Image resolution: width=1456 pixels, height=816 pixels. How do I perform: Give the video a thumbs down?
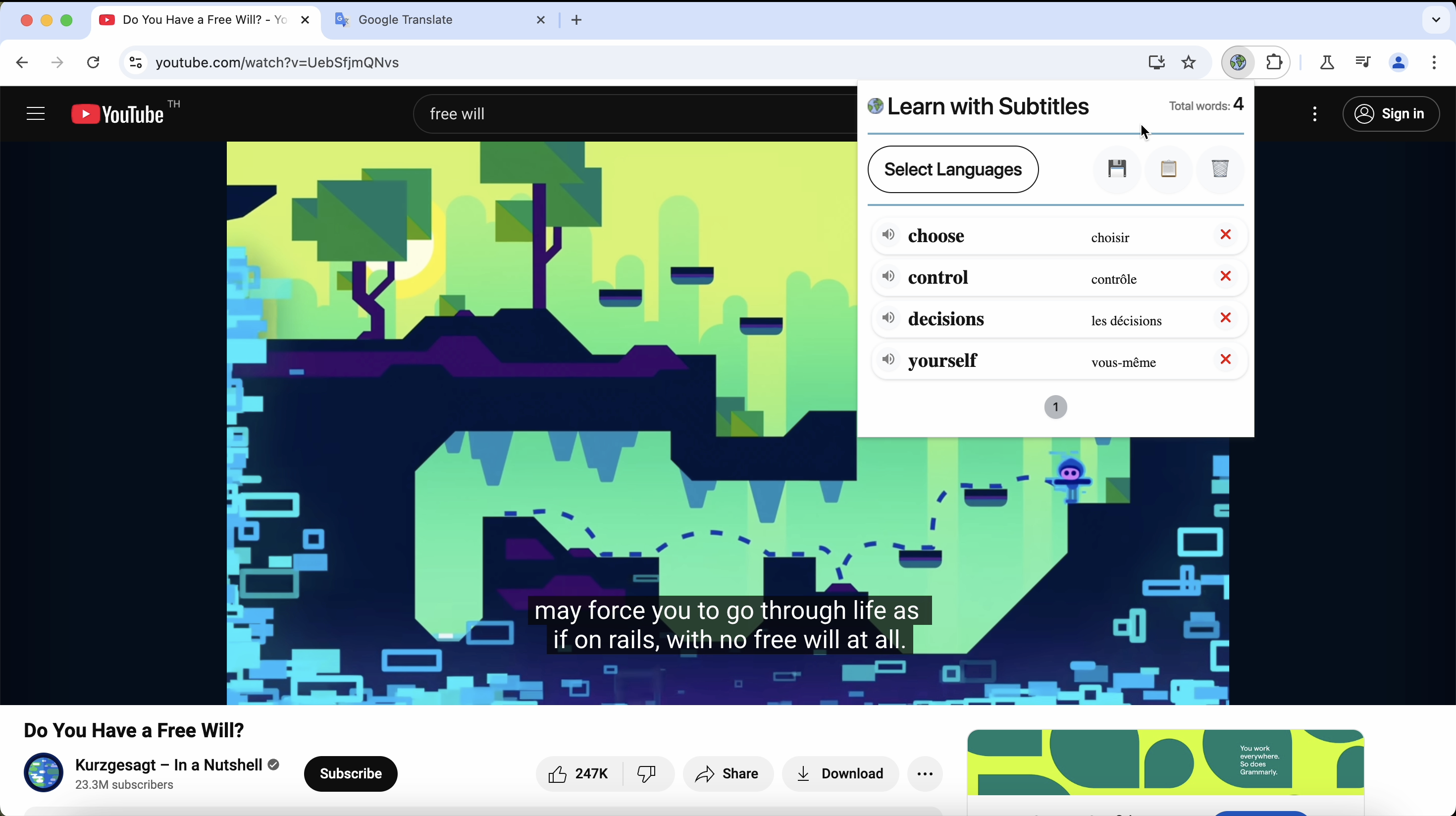point(646,773)
